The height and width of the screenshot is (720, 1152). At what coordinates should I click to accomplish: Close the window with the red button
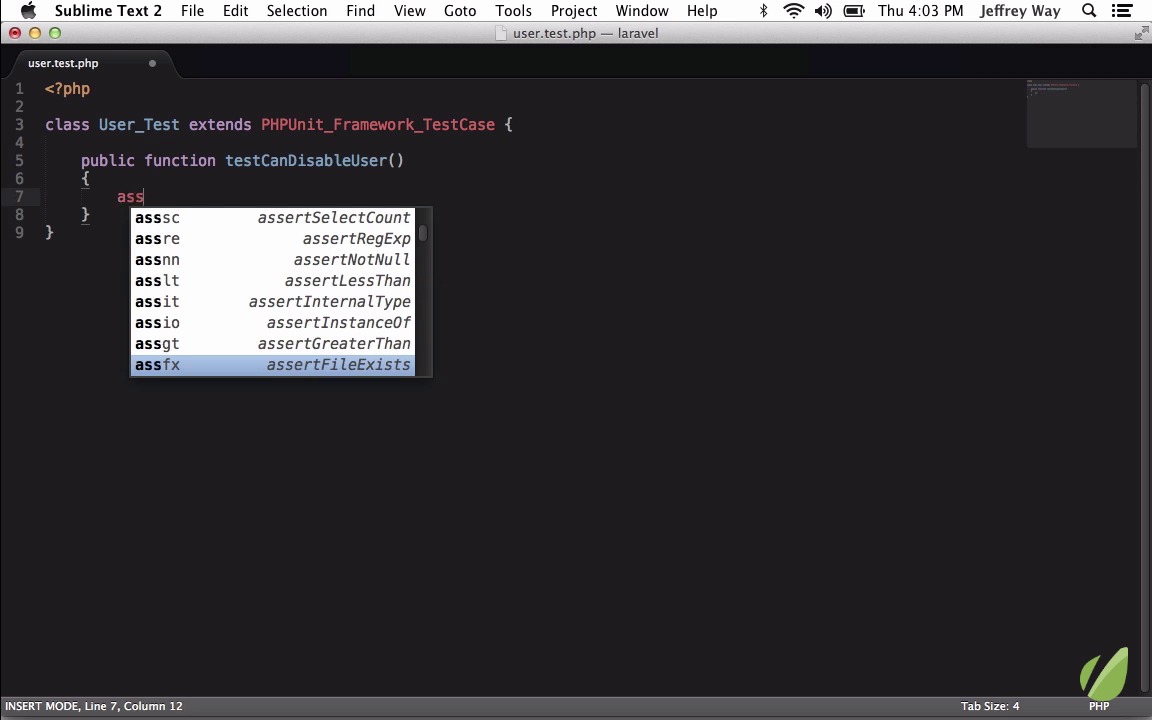(x=15, y=33)
